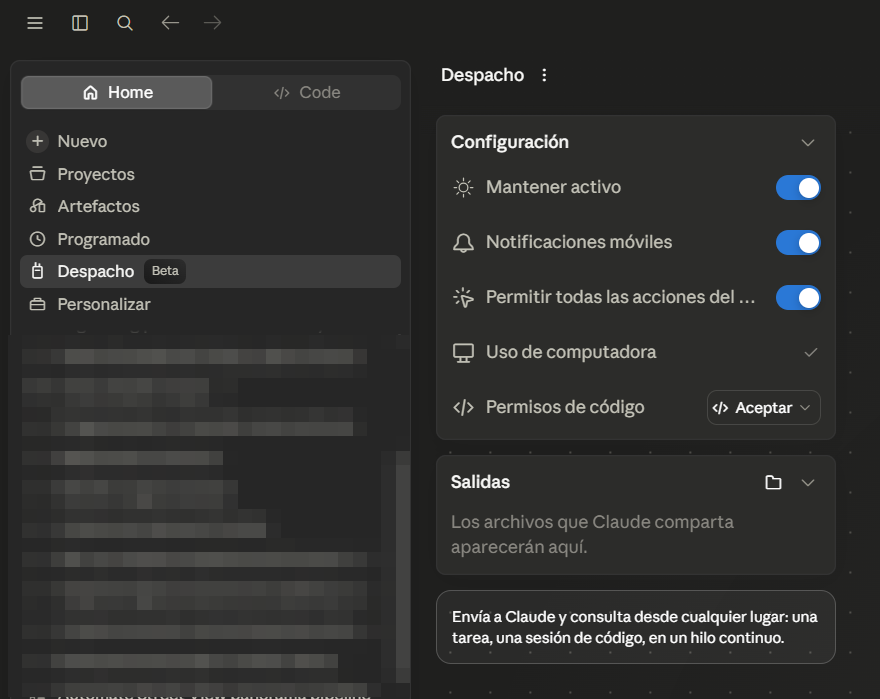Go back with the left arrow
The image size is (880, 699).
[x=170, y=23]
